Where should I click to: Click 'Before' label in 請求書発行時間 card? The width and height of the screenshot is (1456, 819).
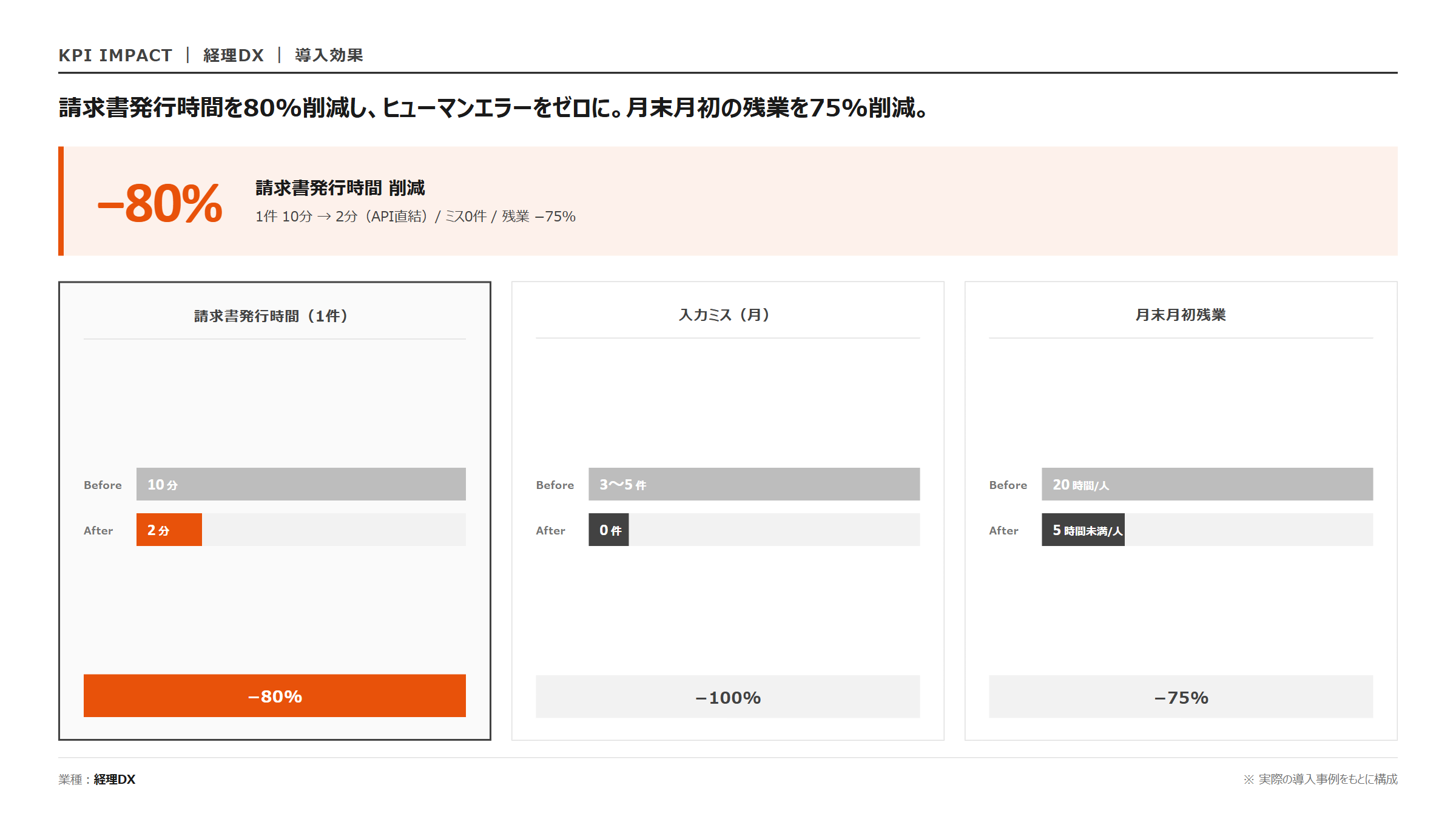[x=103, y=485]
